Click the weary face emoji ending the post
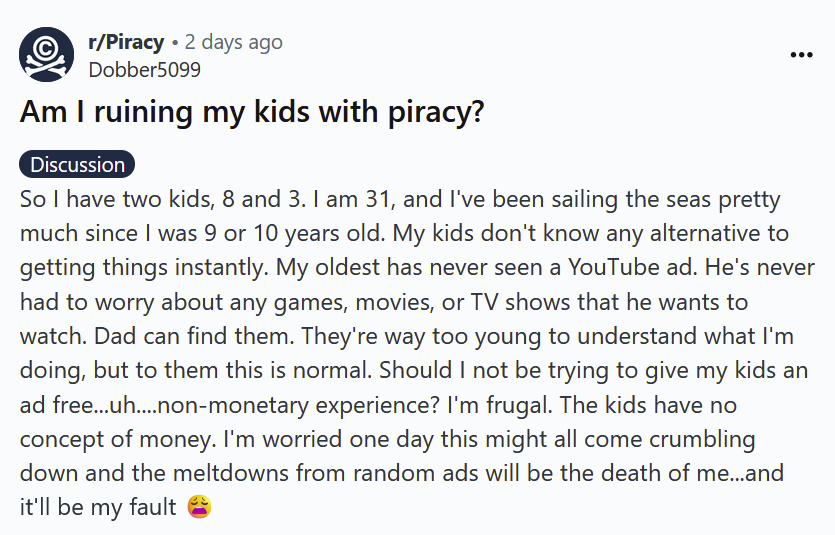Screen dimensions: 835x535 [200, 507]
